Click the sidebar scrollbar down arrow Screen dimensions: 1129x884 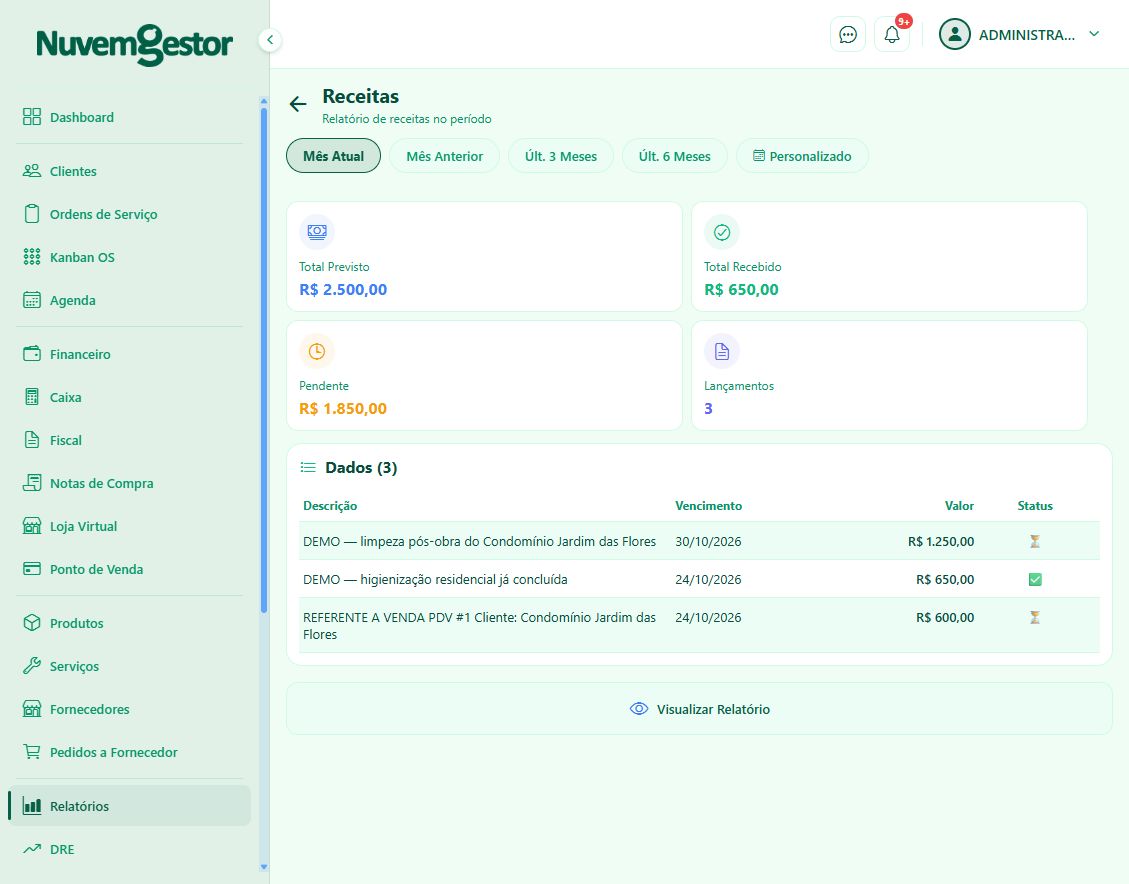[x=264, y=867]
